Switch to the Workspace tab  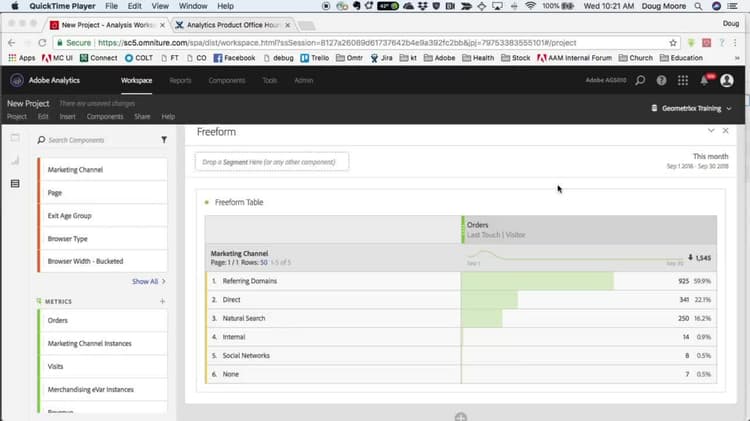[136, 80]
